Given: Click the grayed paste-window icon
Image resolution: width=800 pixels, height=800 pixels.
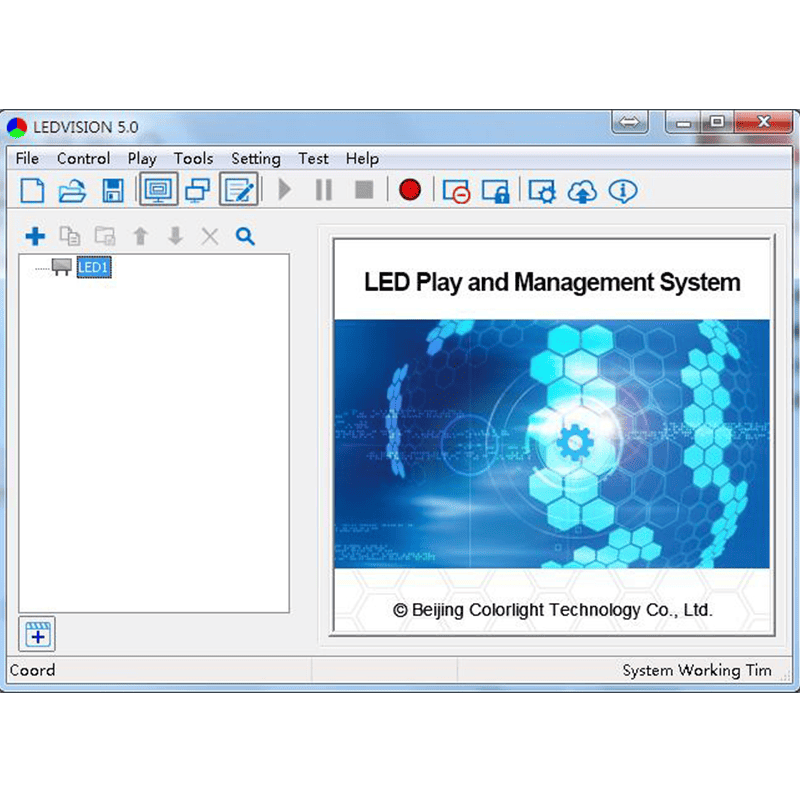Looking at the screenshot, I should tap(105, 236).
